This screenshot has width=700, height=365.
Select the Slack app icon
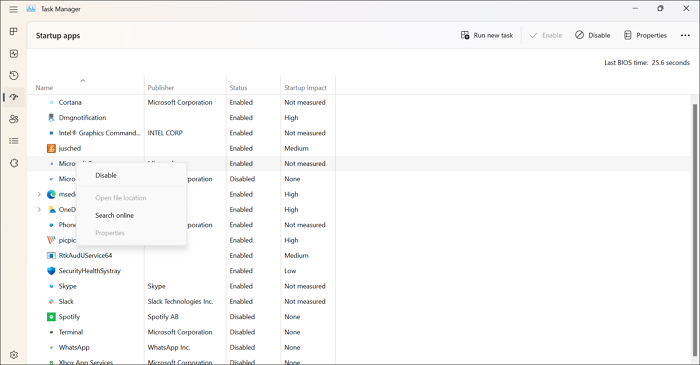pos(51,302)
